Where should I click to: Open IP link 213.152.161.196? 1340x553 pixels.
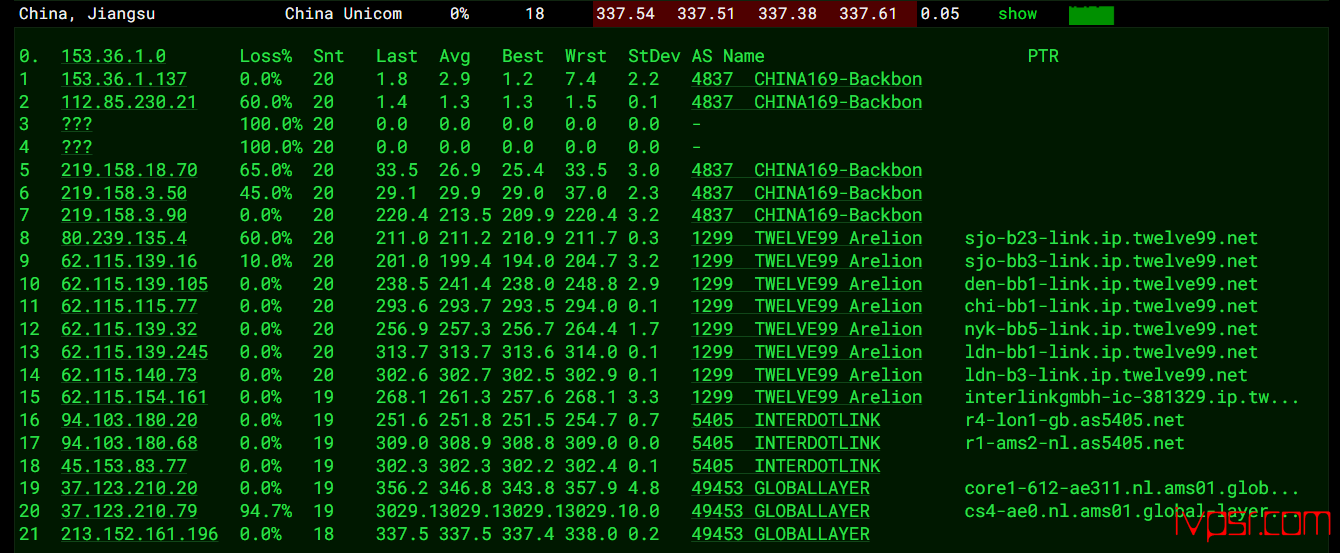pos(140,534)
